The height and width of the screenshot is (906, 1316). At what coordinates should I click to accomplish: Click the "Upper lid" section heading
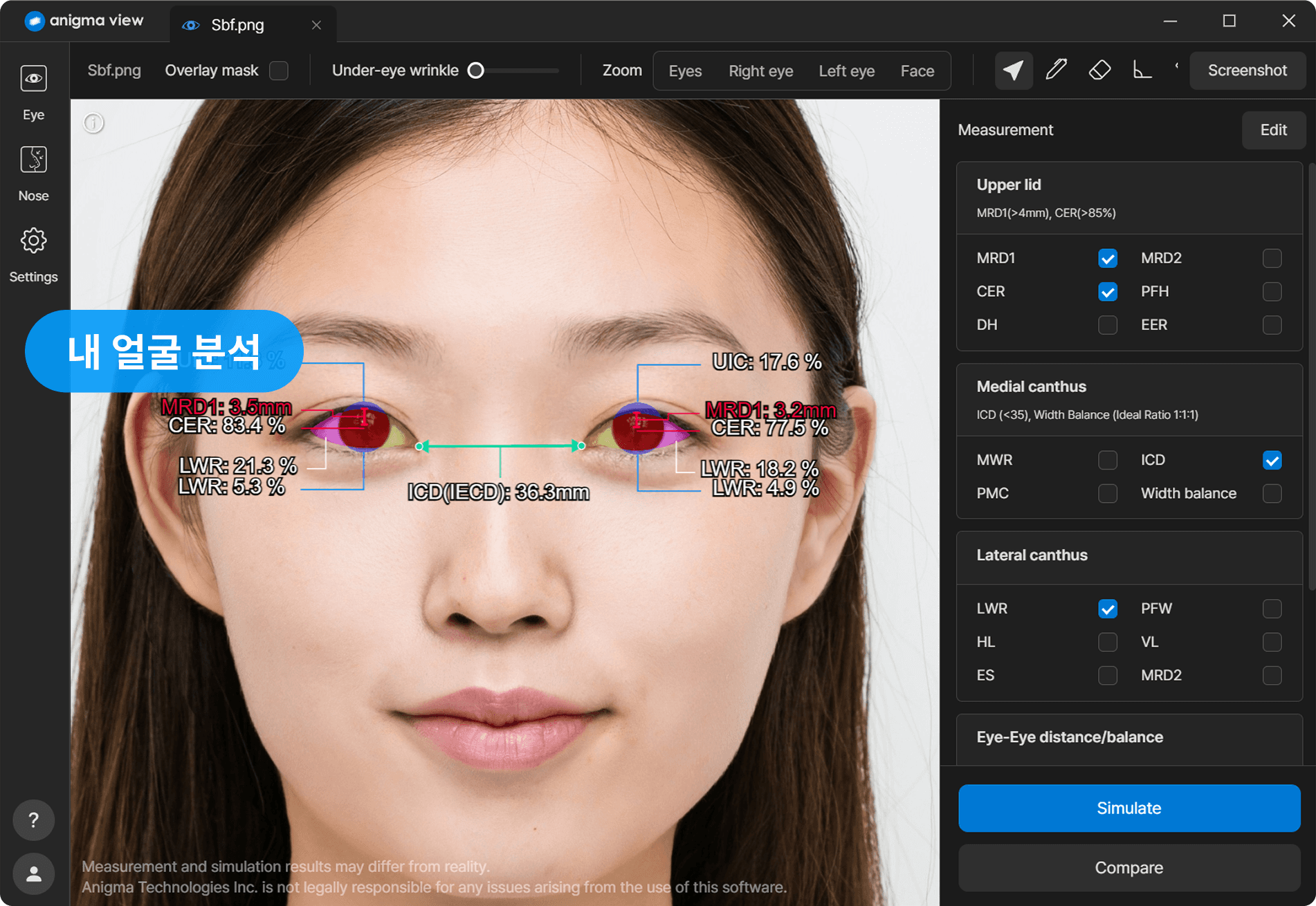point(1009,185)
